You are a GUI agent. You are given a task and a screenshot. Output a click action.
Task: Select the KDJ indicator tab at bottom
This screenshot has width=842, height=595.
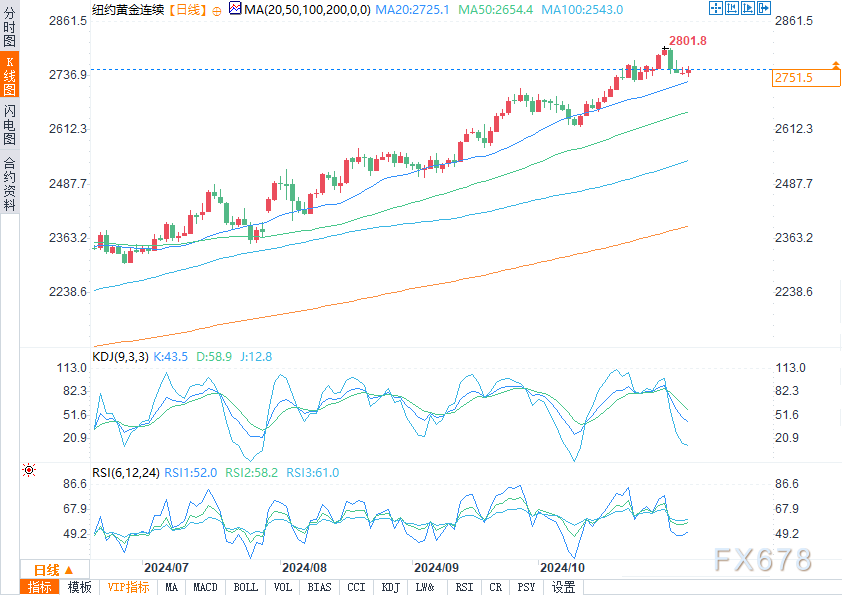pos(390,587)
